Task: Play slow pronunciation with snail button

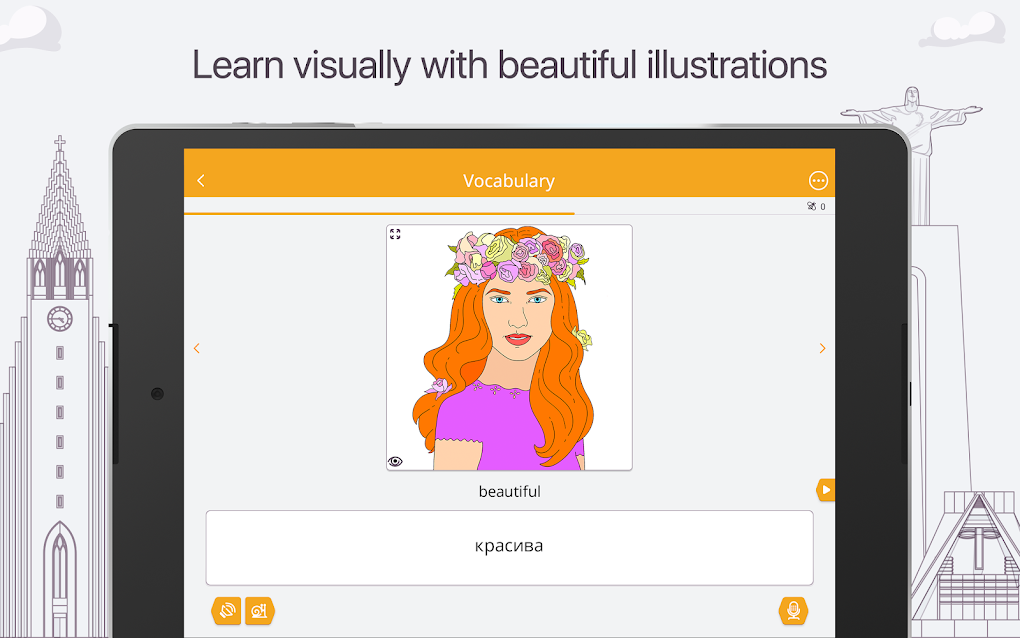Action: point(260,611)
